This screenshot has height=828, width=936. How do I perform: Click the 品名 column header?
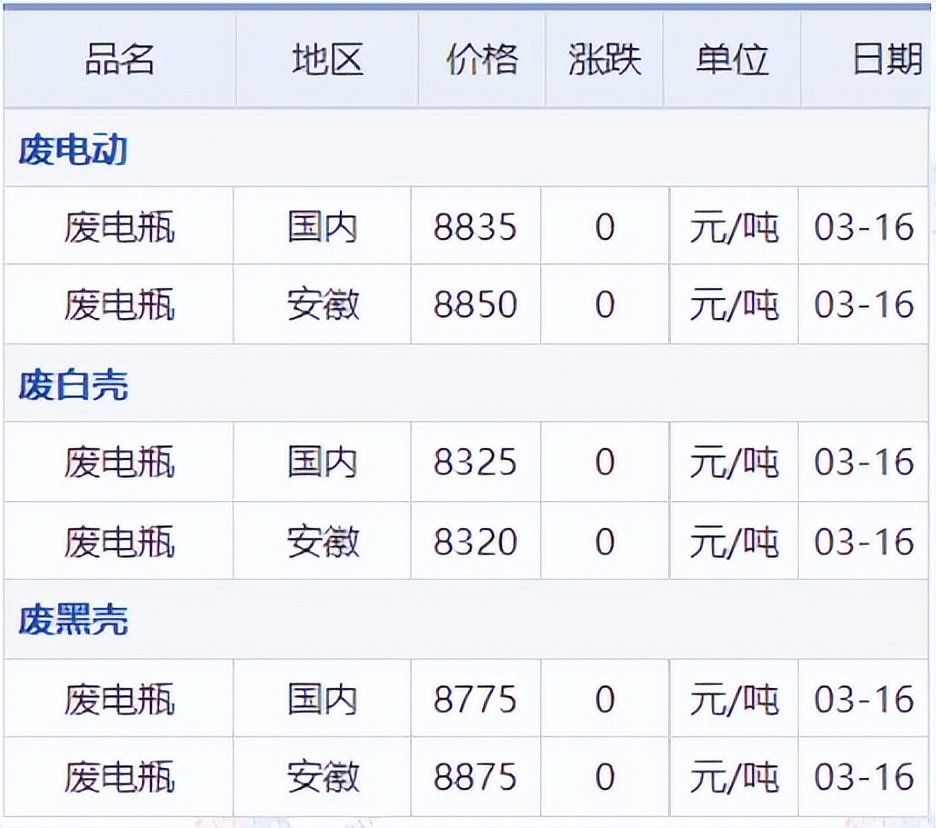(x=119, y=60)
